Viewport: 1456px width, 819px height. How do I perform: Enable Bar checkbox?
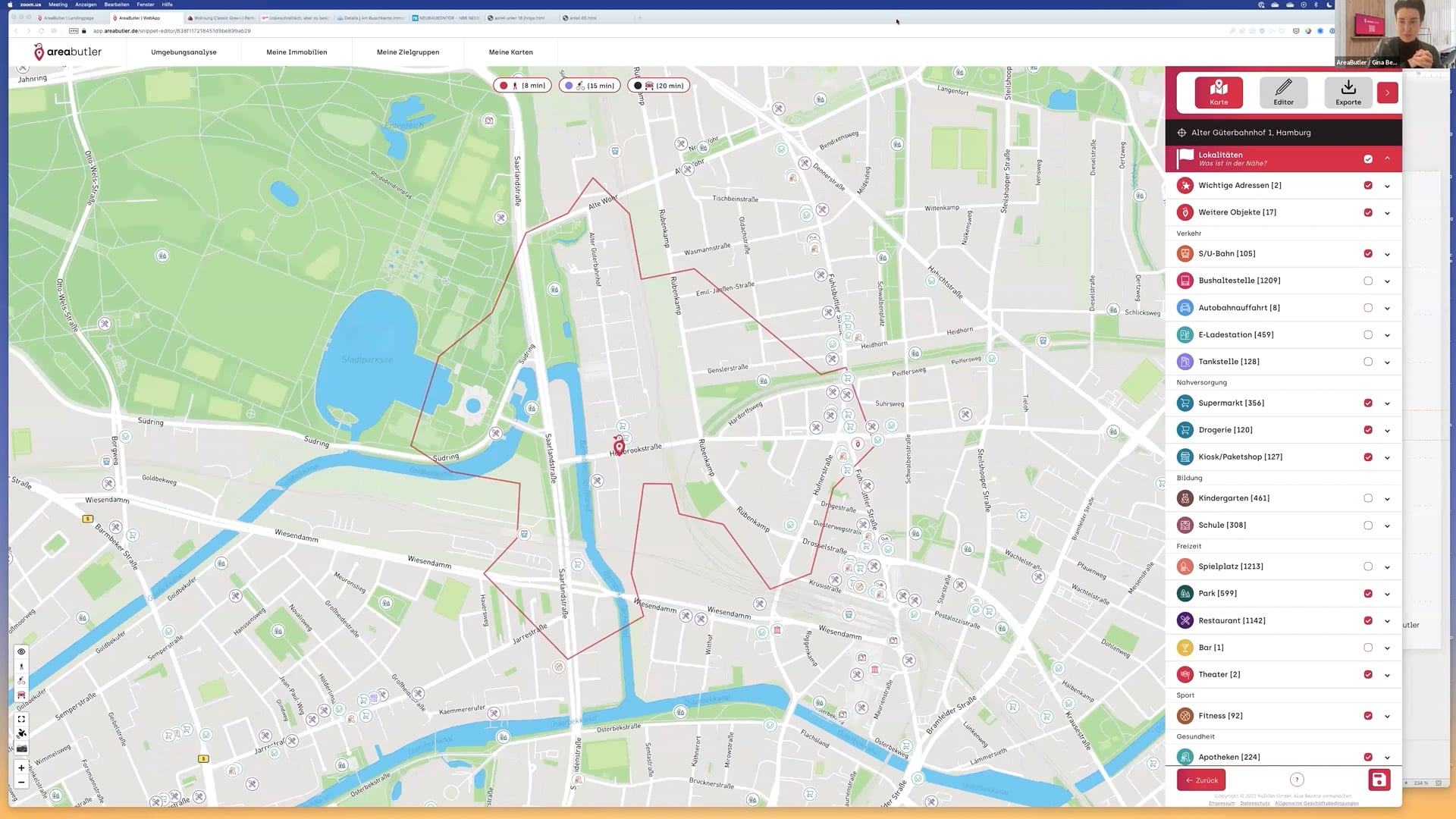point(1368,648)
